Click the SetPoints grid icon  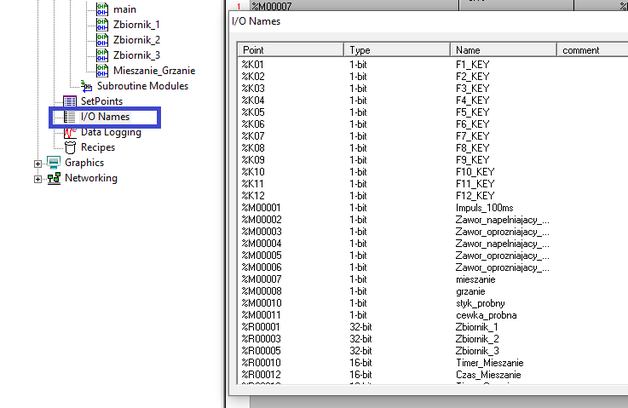[69, 101]
